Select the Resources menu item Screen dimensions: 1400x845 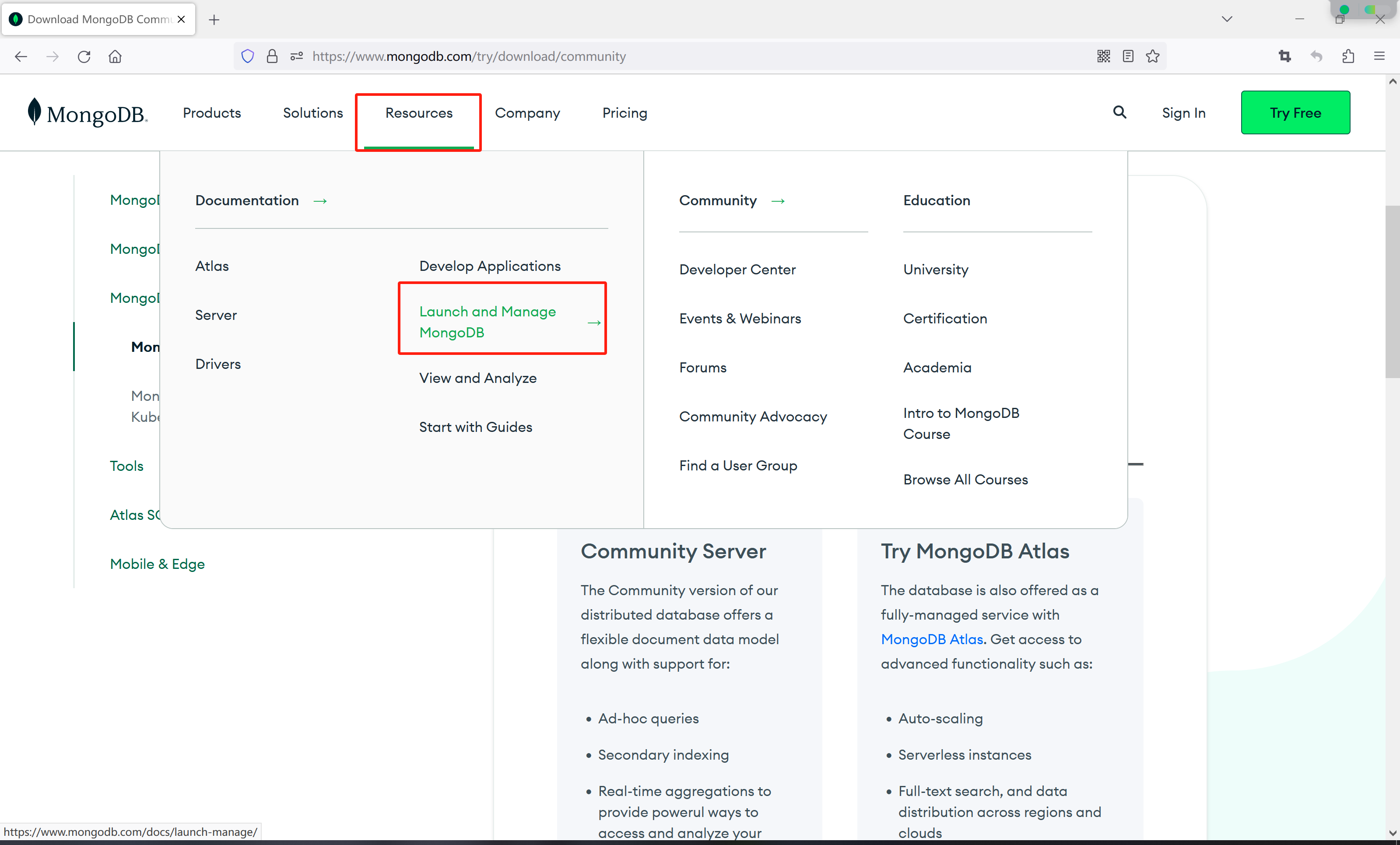419,113
